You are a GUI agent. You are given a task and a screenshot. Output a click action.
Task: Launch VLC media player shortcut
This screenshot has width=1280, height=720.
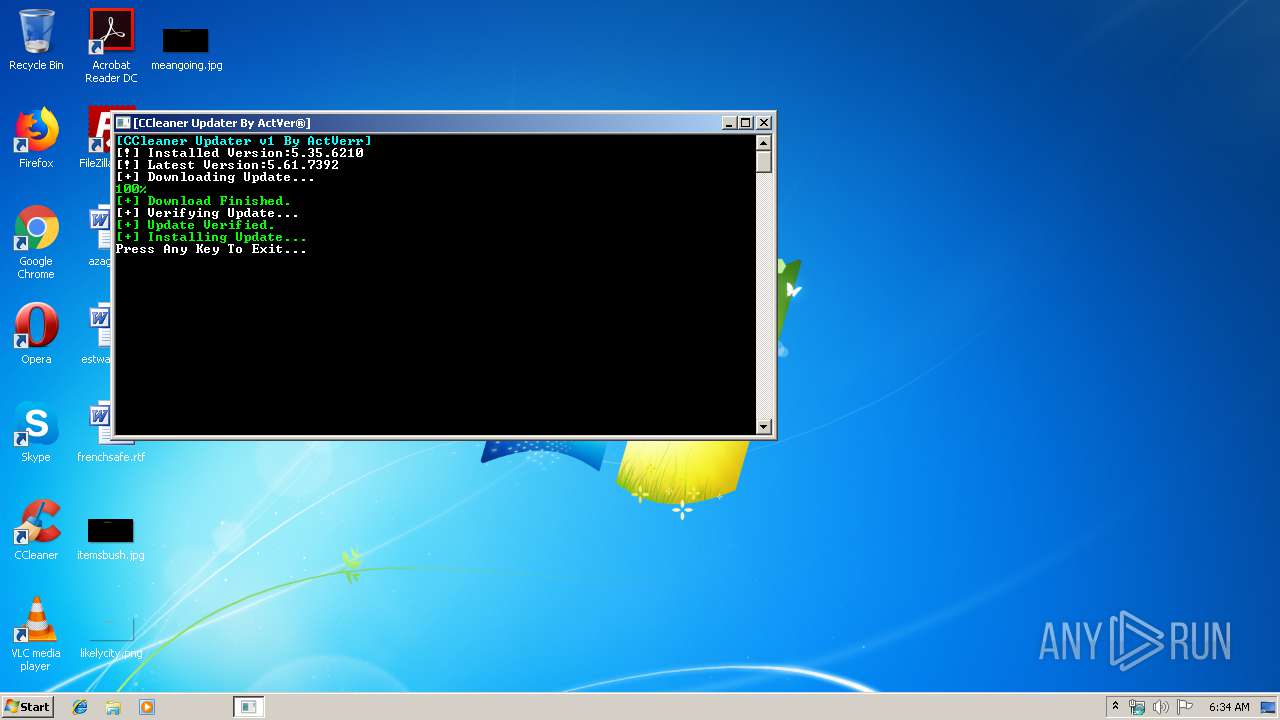(x=36, y=634)
